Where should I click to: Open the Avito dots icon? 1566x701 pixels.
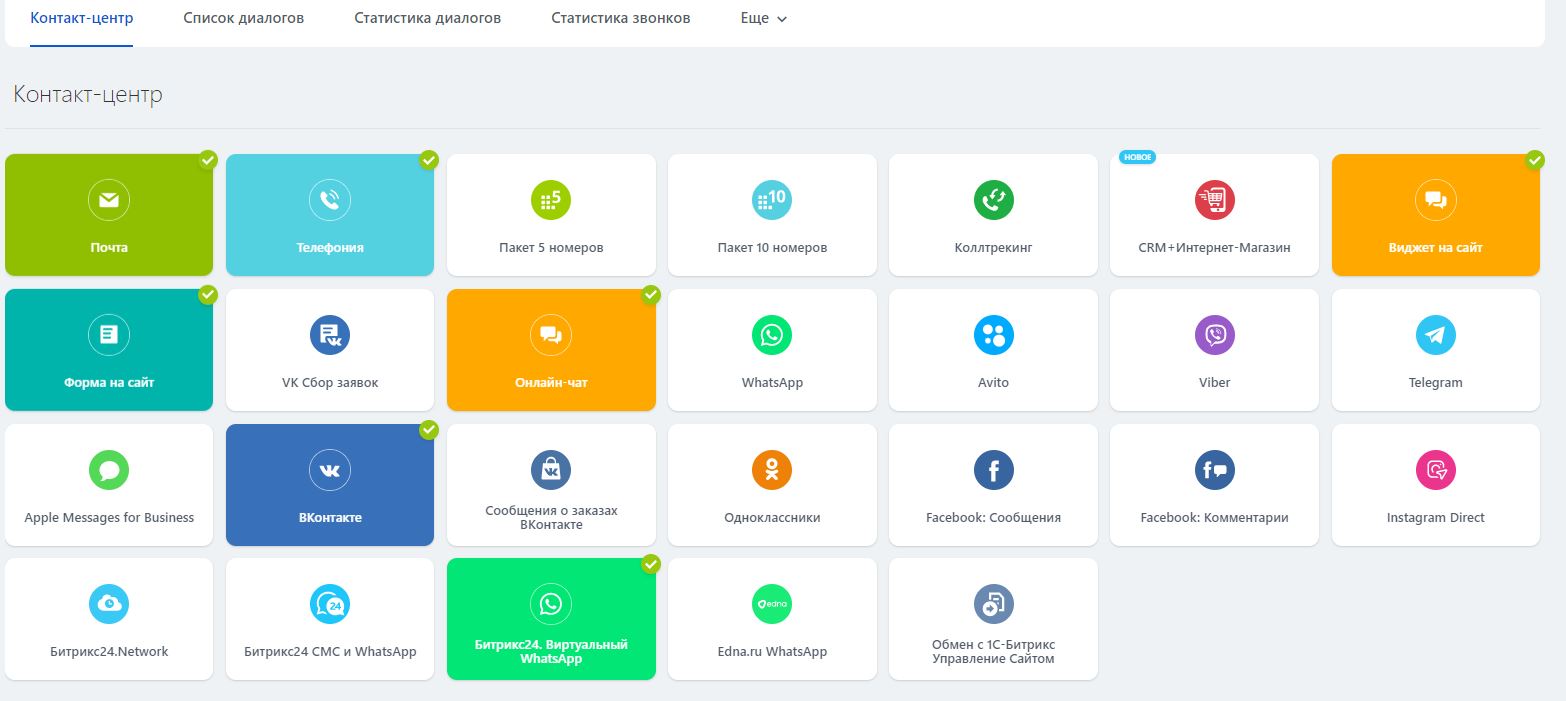(x=993, y=335)
